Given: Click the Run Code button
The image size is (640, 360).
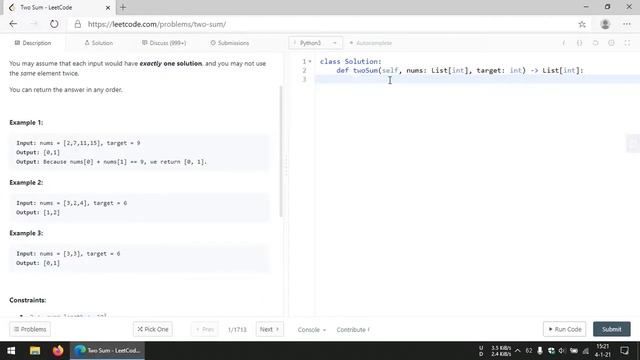Looking at the screenshot, I should [x=564, y=329].
